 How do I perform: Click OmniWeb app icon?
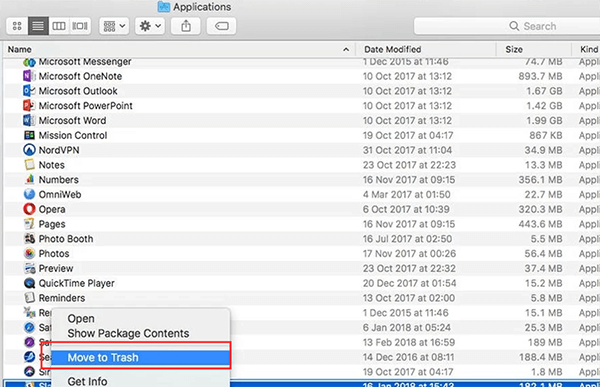click(x=29, y=194)
